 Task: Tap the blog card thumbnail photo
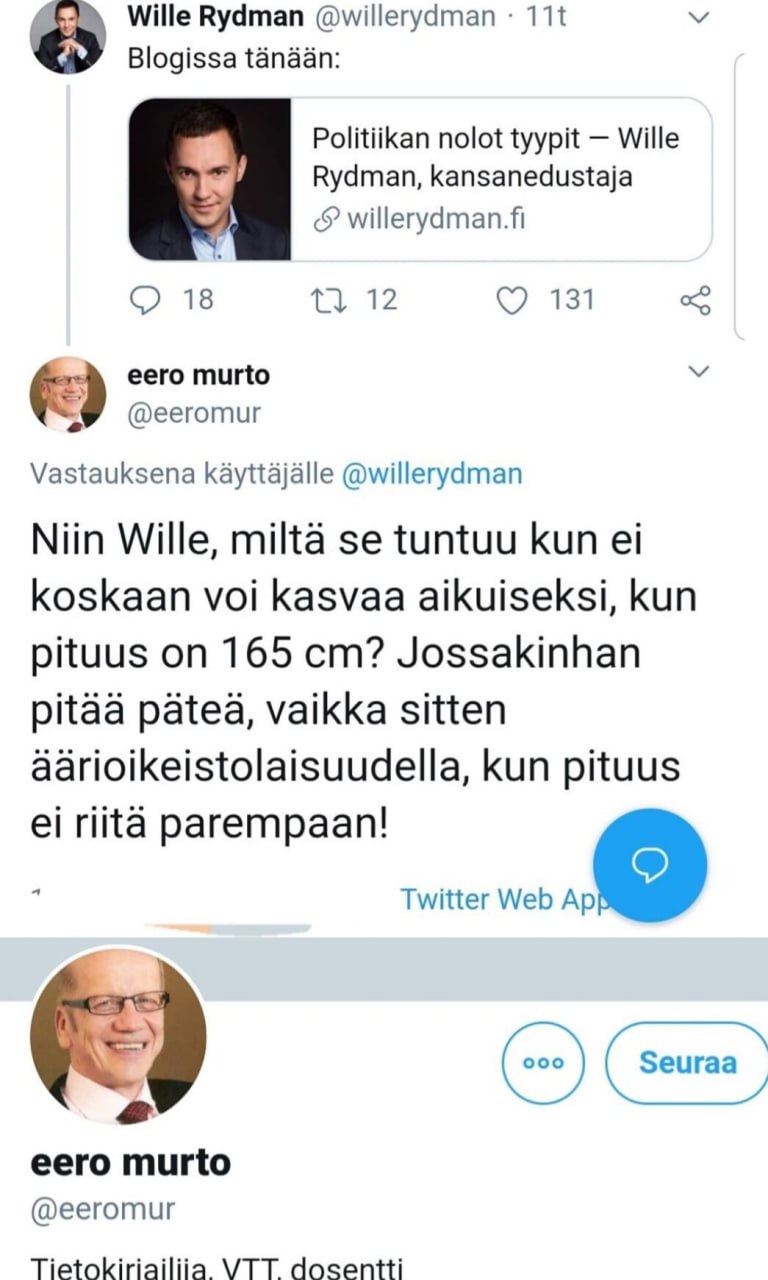tap(210, 179)
